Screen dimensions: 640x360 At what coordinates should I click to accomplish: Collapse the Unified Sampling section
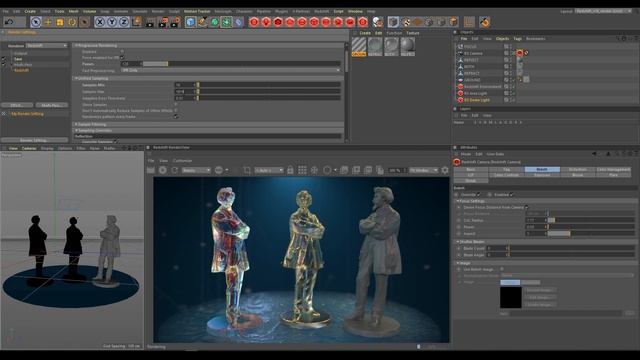[76, 78]
